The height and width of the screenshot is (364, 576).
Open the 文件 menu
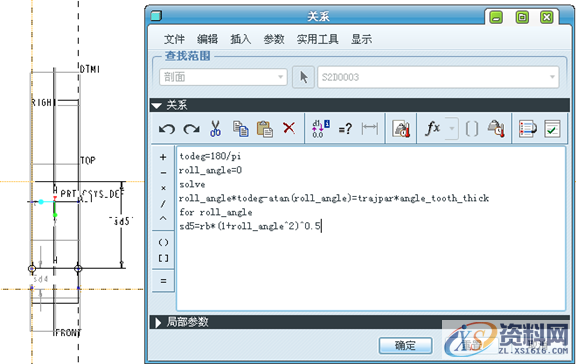point(174,39)
